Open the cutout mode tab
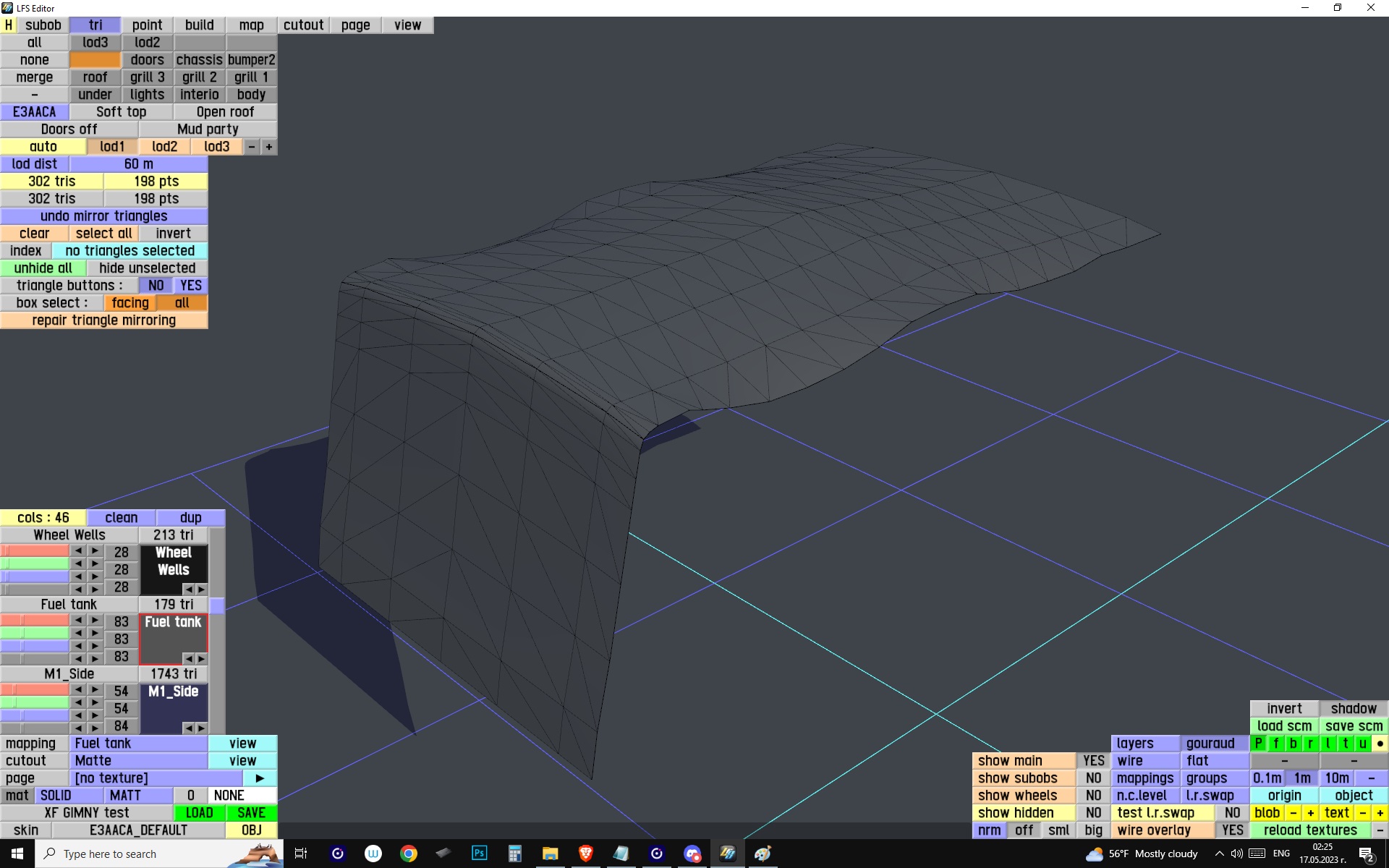 point(303,25)
